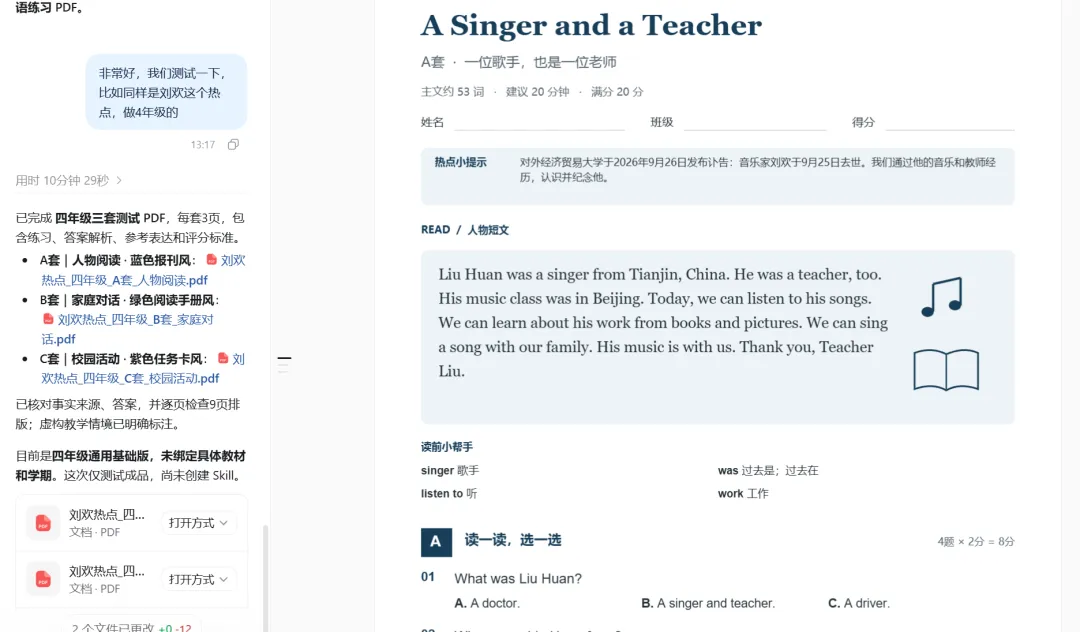Open 刘欢热点_四年级_B套_家庭对话.pdf link
This screenshot has width=1080, height=632.
pyautogui.click(x=127, y=329)
